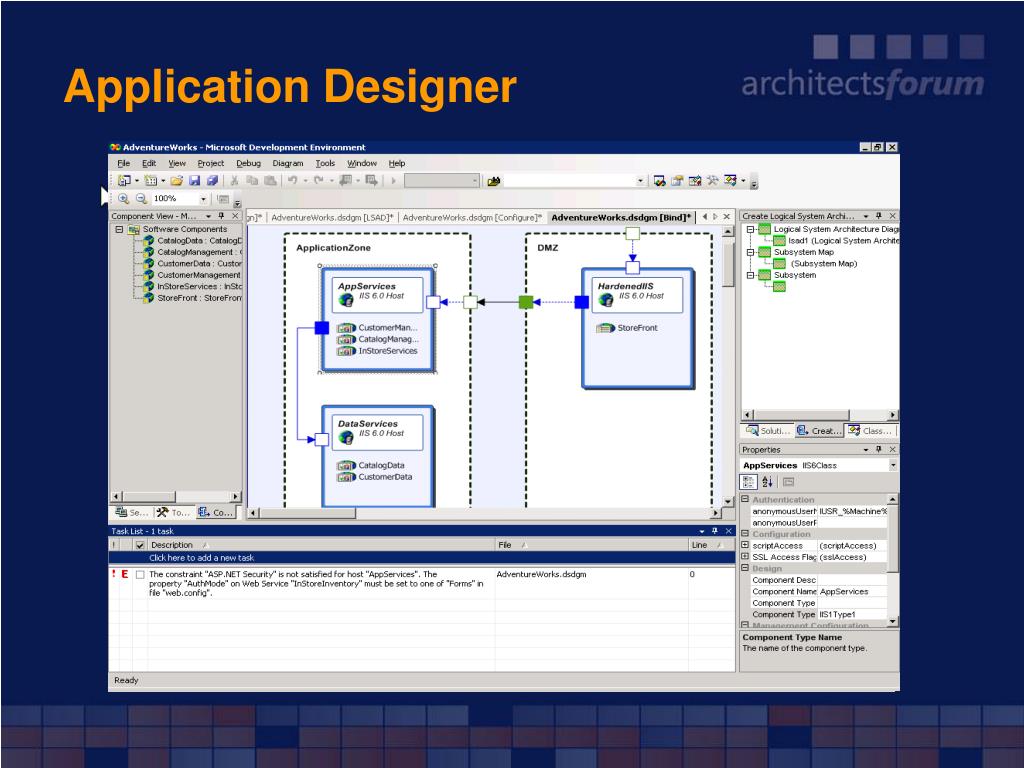
Task: Select the InStoreServices component in tree
Action: [199, 286]
